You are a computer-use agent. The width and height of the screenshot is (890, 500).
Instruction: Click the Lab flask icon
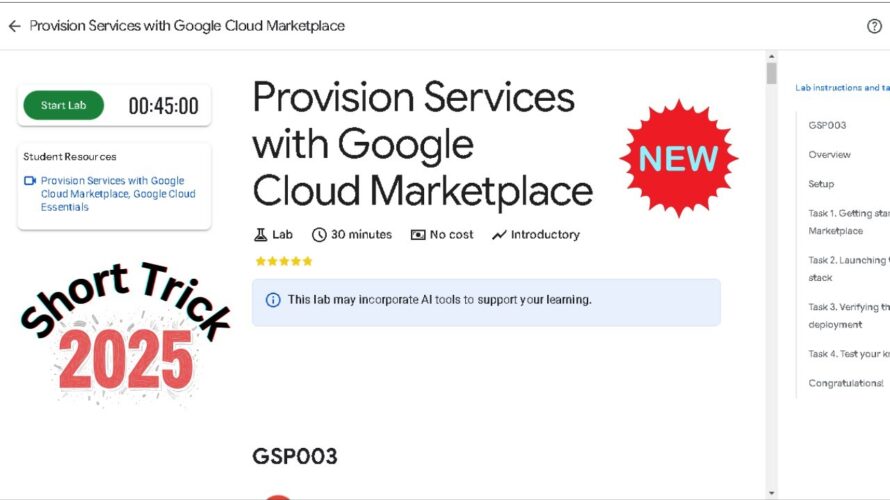(261, 234)
